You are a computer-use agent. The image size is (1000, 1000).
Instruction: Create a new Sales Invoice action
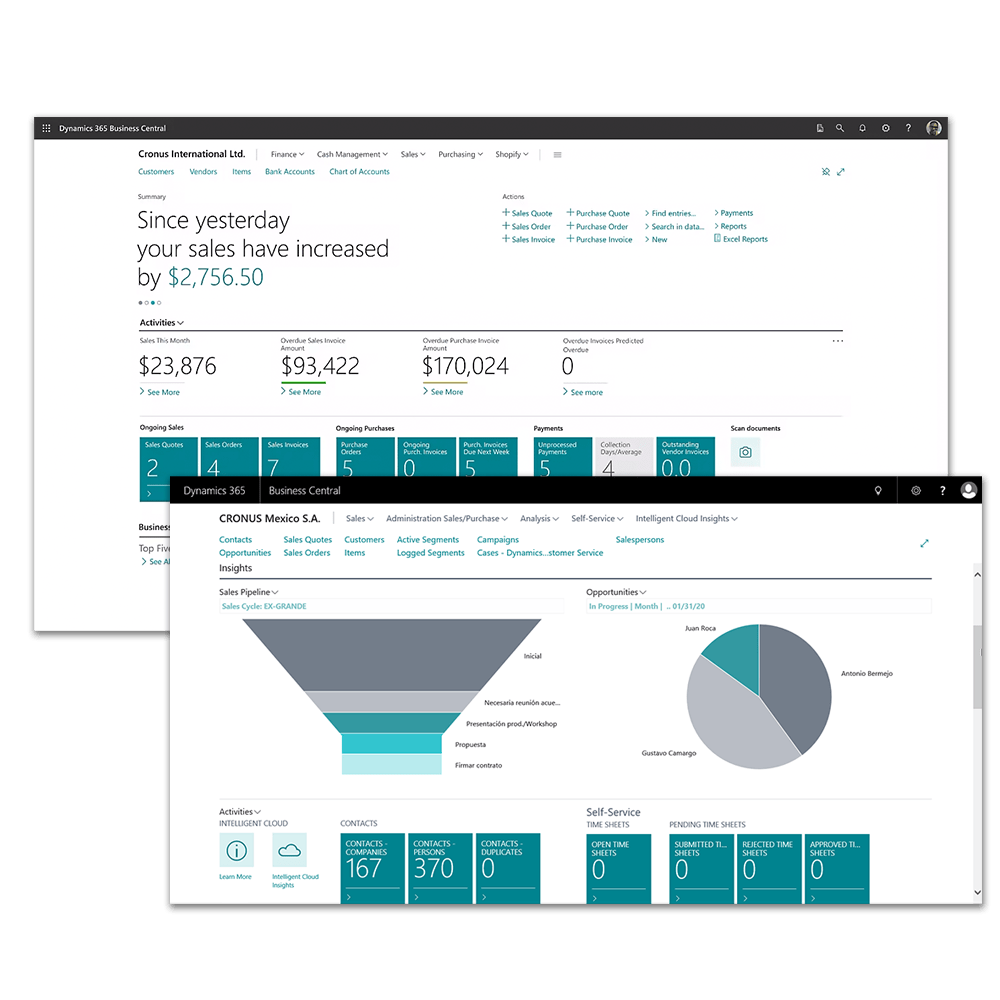528,239
